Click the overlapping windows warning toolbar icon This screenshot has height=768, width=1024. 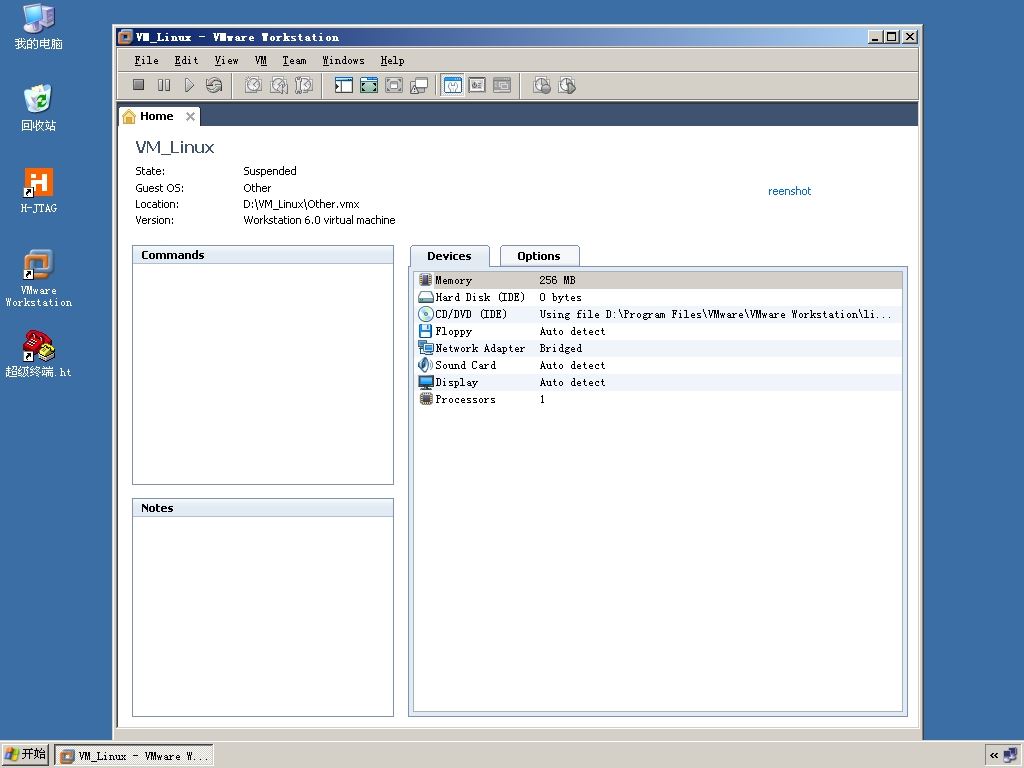419,85
